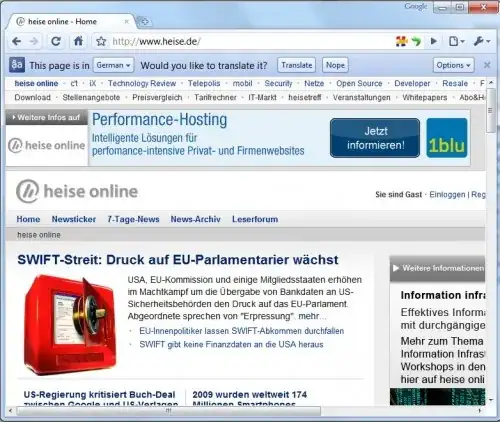Screen dimensions: 500x422
Task: Click the vertical scrollbar thumb
Action: point(491,111)
